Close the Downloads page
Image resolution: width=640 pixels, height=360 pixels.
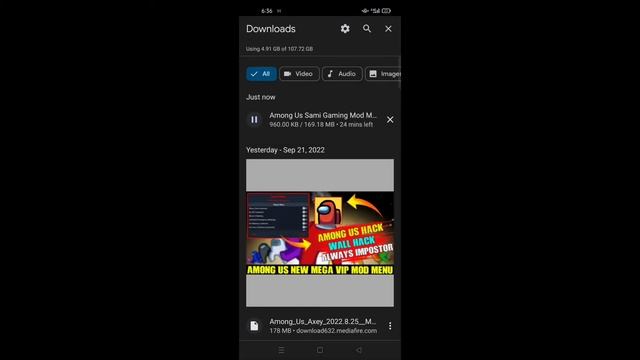(388, 29)
